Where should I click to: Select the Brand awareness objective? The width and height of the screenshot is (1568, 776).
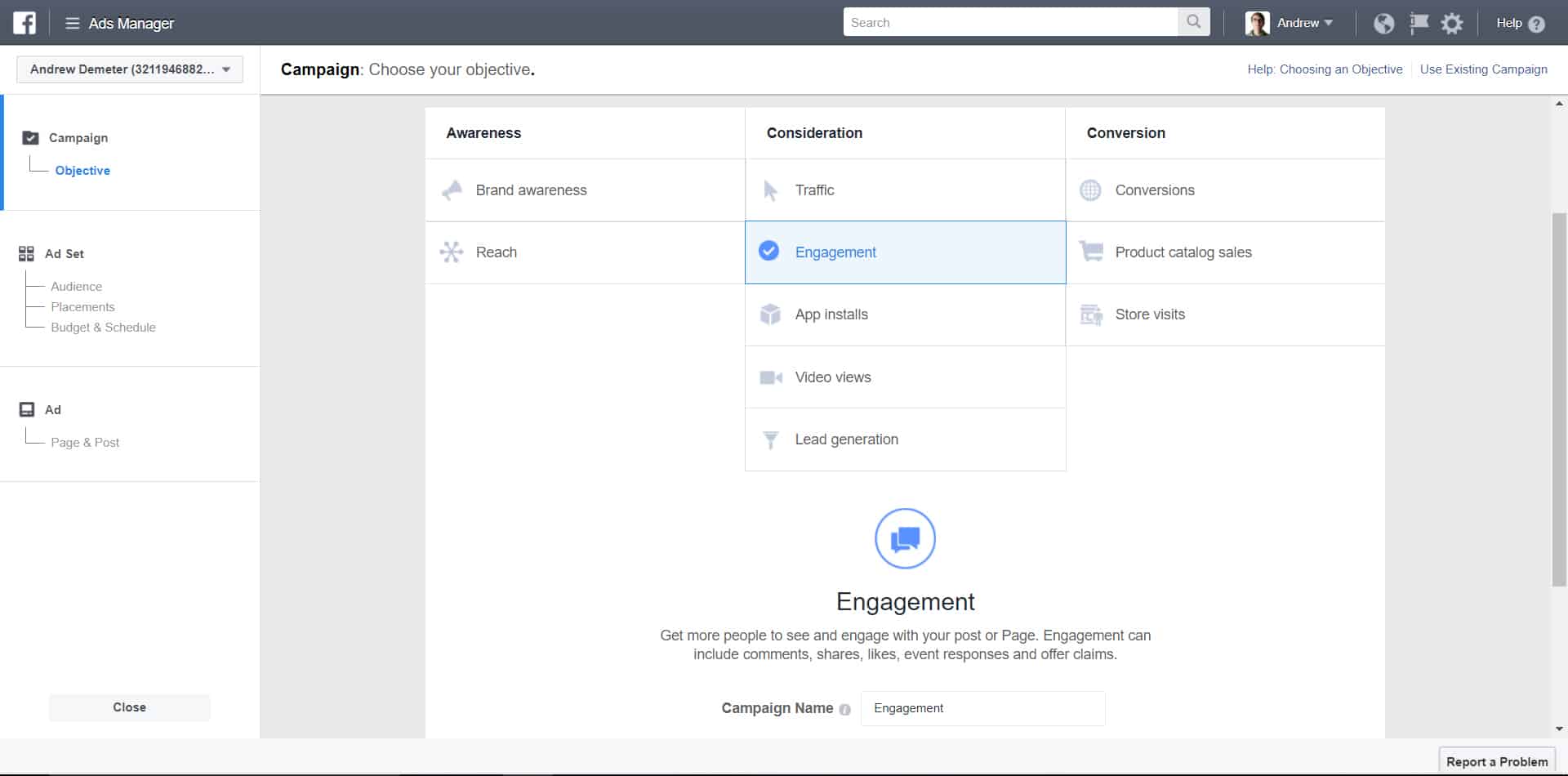pyautogui.click(x=585, y=190)
